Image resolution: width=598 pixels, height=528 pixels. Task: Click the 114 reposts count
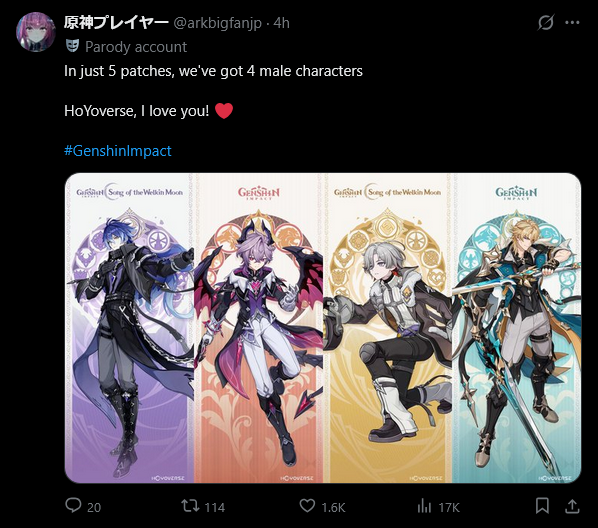tap(215, 507)
